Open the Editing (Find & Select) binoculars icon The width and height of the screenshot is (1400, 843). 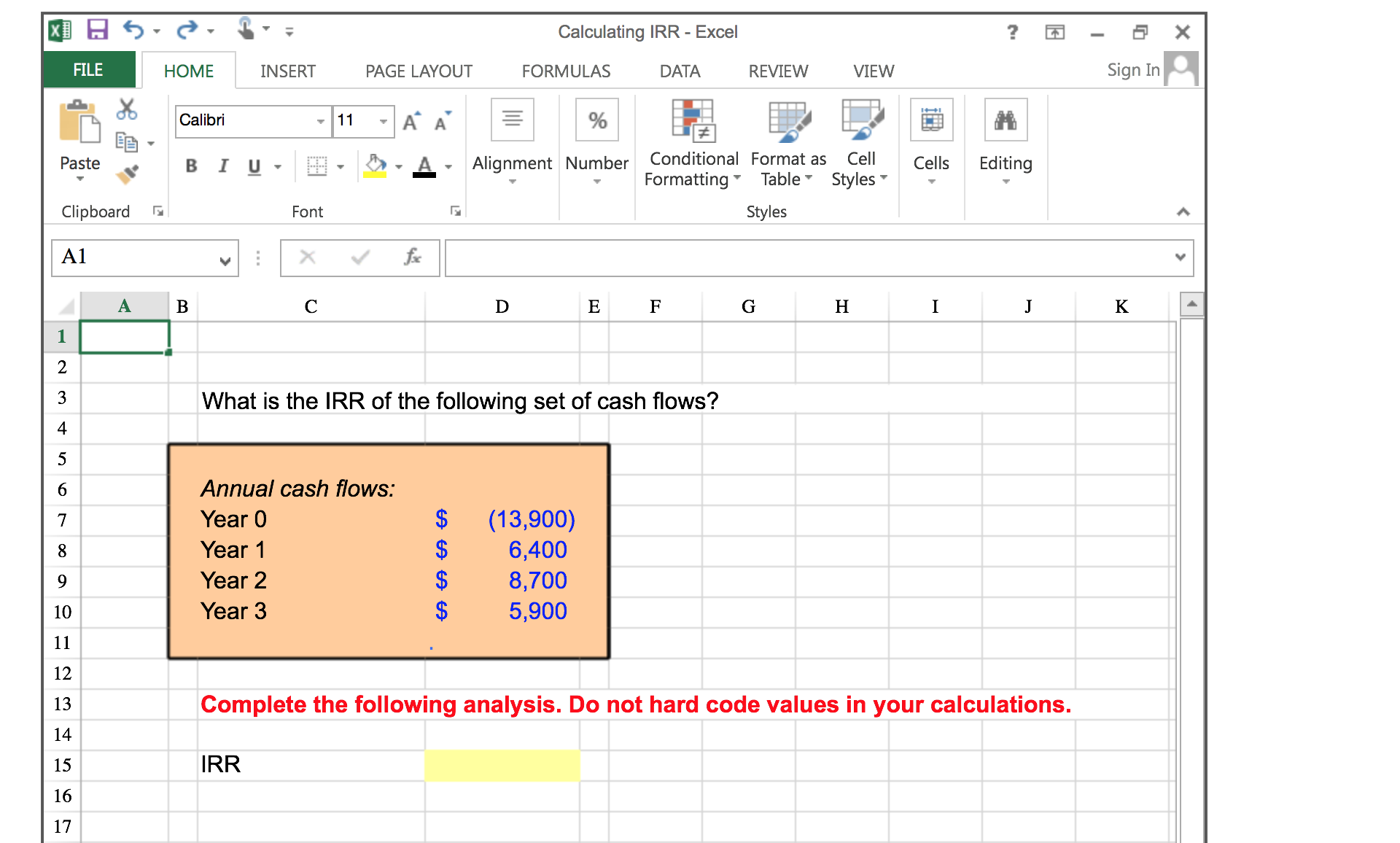(x=1006, y=120)
